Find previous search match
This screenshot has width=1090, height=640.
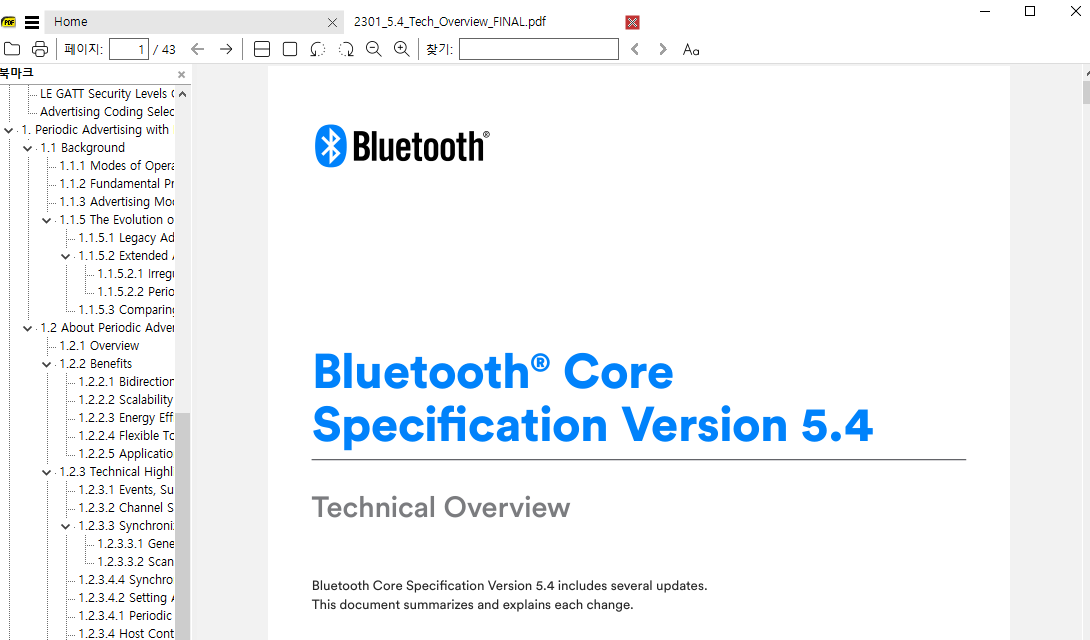pyautogui.click(x=635, y=49)
